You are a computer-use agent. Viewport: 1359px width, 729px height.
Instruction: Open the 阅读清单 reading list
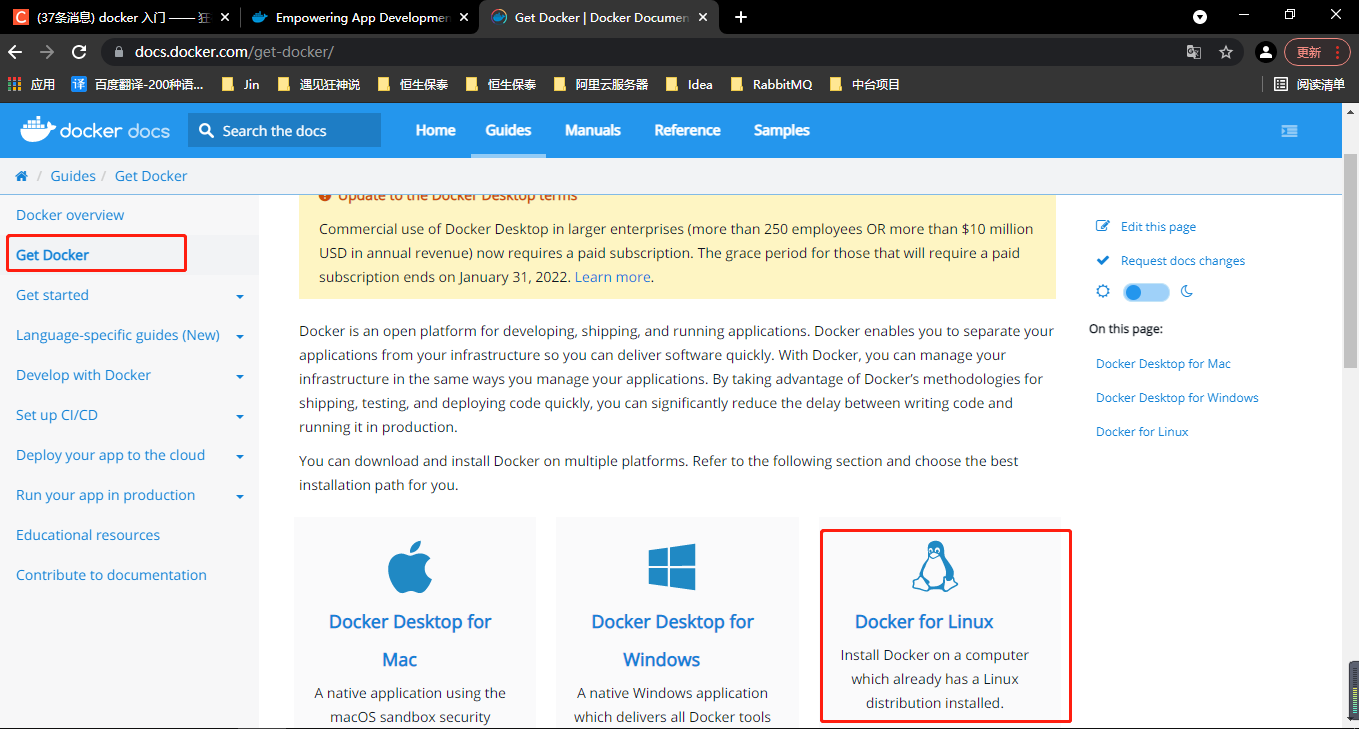1309,85
